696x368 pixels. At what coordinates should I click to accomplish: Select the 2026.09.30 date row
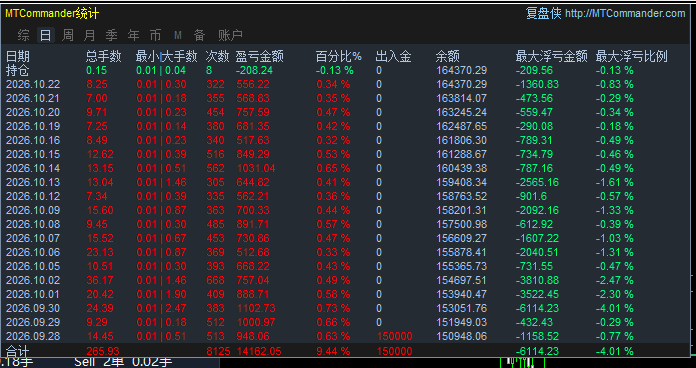32,309
